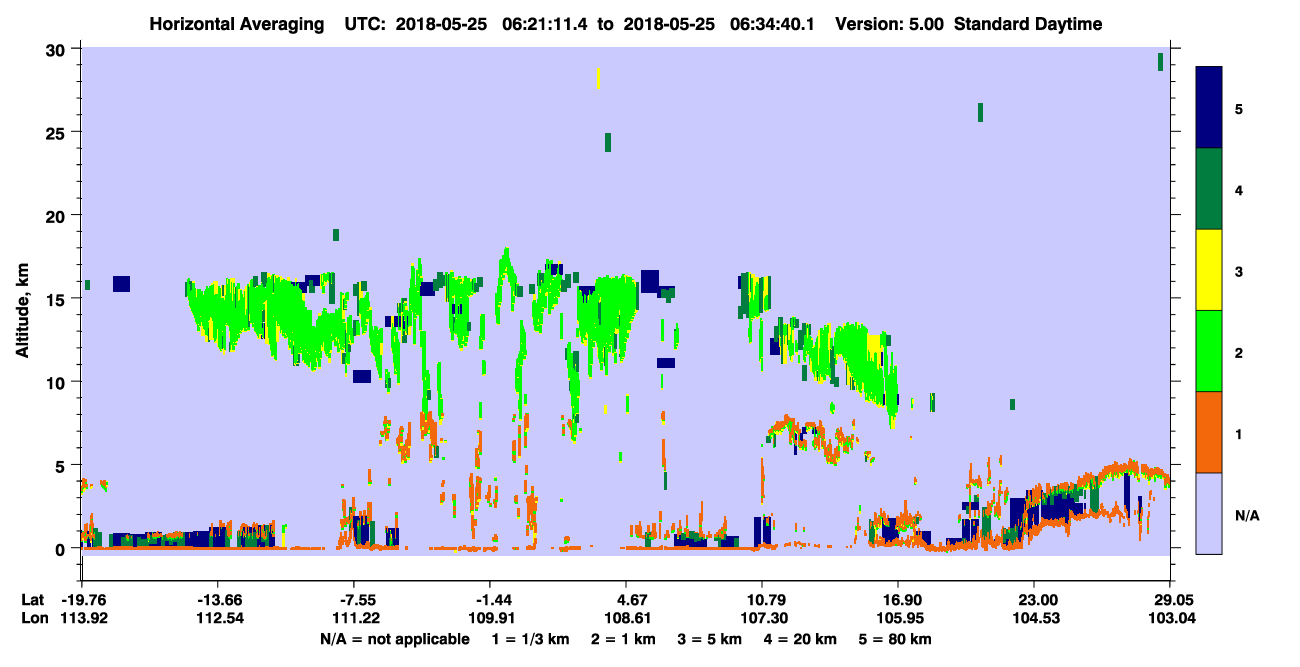The height and width of the screenshot is (667, 1300).
Task: Click legend text '5 = 80 km'
Action: click(897, 638)
